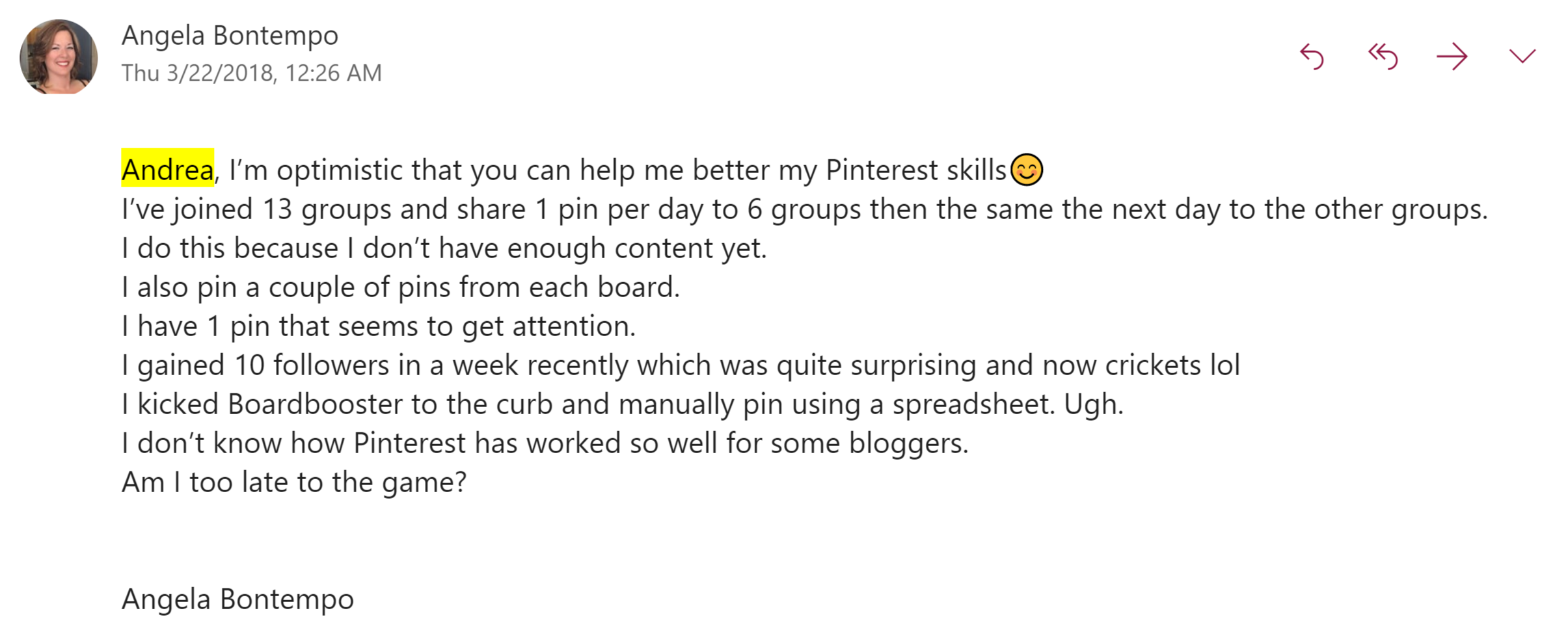Click the line 'Am I too late to the game?'

point(294,482)
